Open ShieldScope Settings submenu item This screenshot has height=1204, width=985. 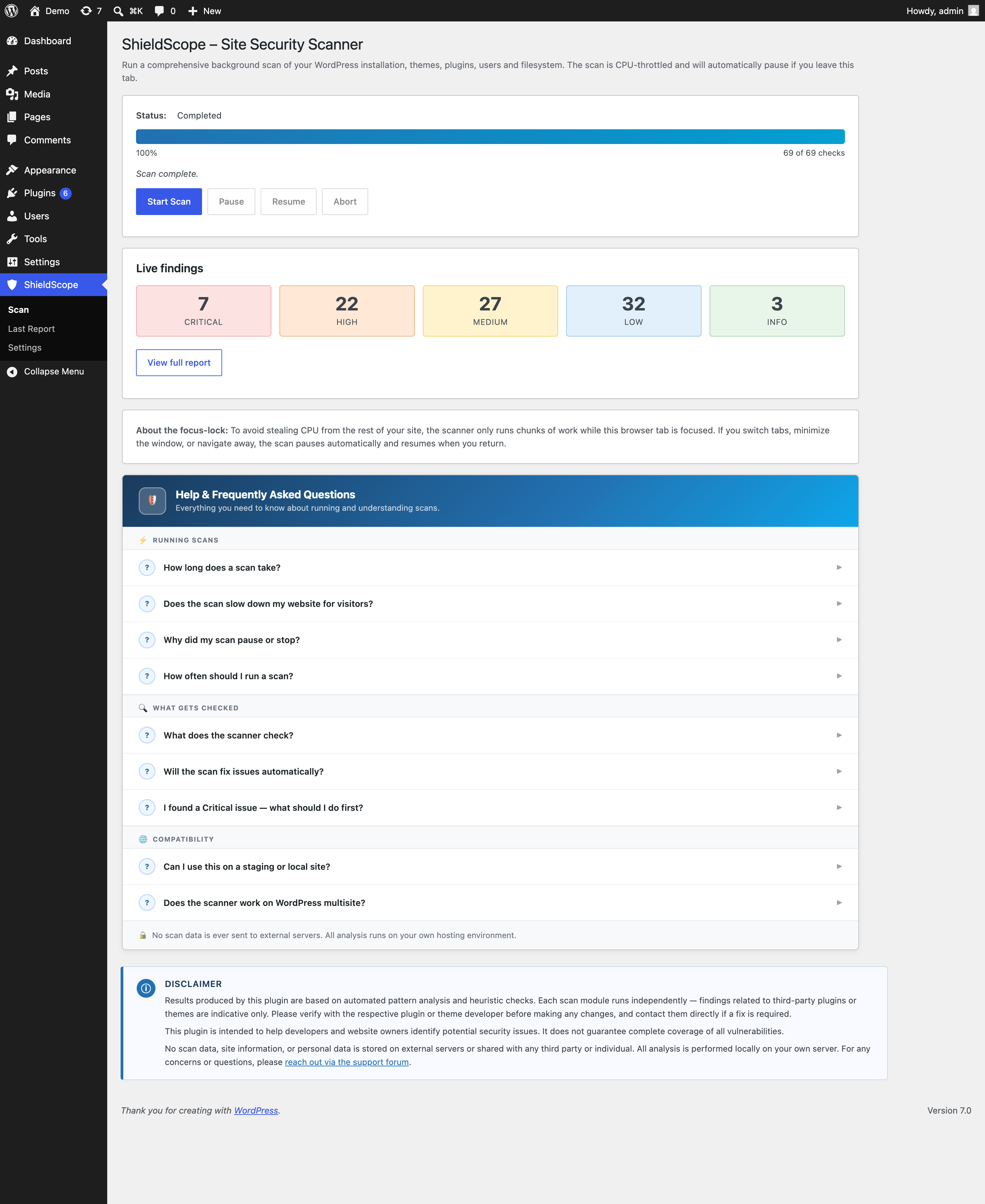tap(24, 348)
